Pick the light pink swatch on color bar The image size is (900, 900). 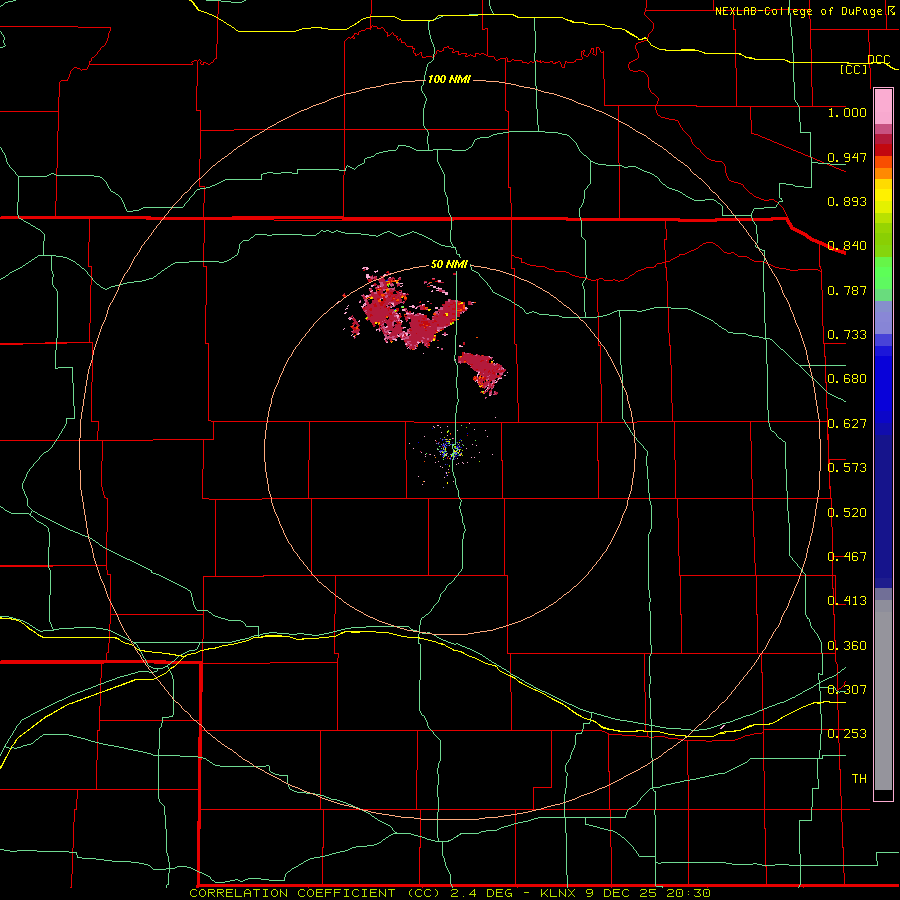click(x=883, y=107)
